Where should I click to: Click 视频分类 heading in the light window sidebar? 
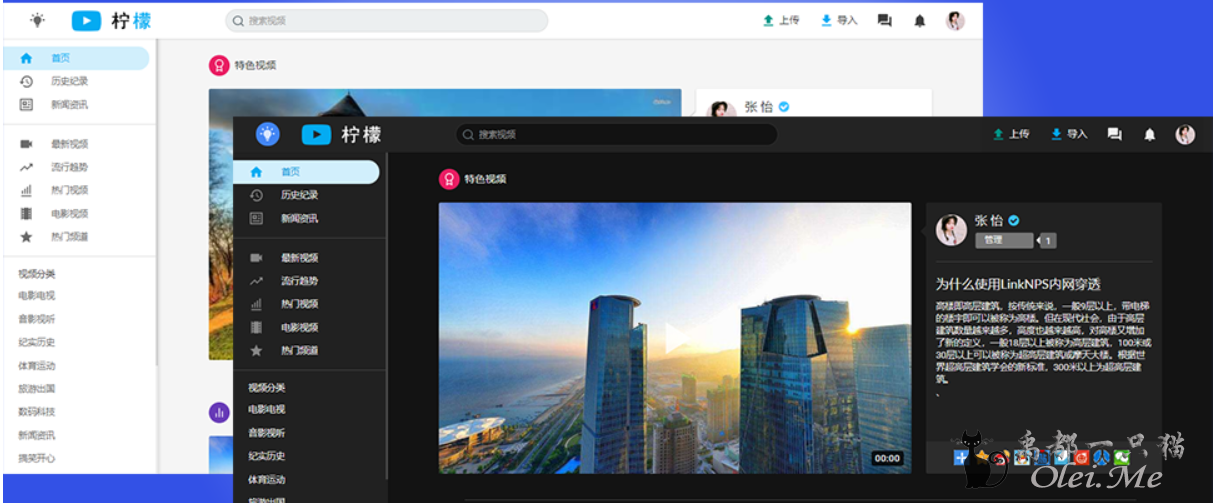[37, 273]
